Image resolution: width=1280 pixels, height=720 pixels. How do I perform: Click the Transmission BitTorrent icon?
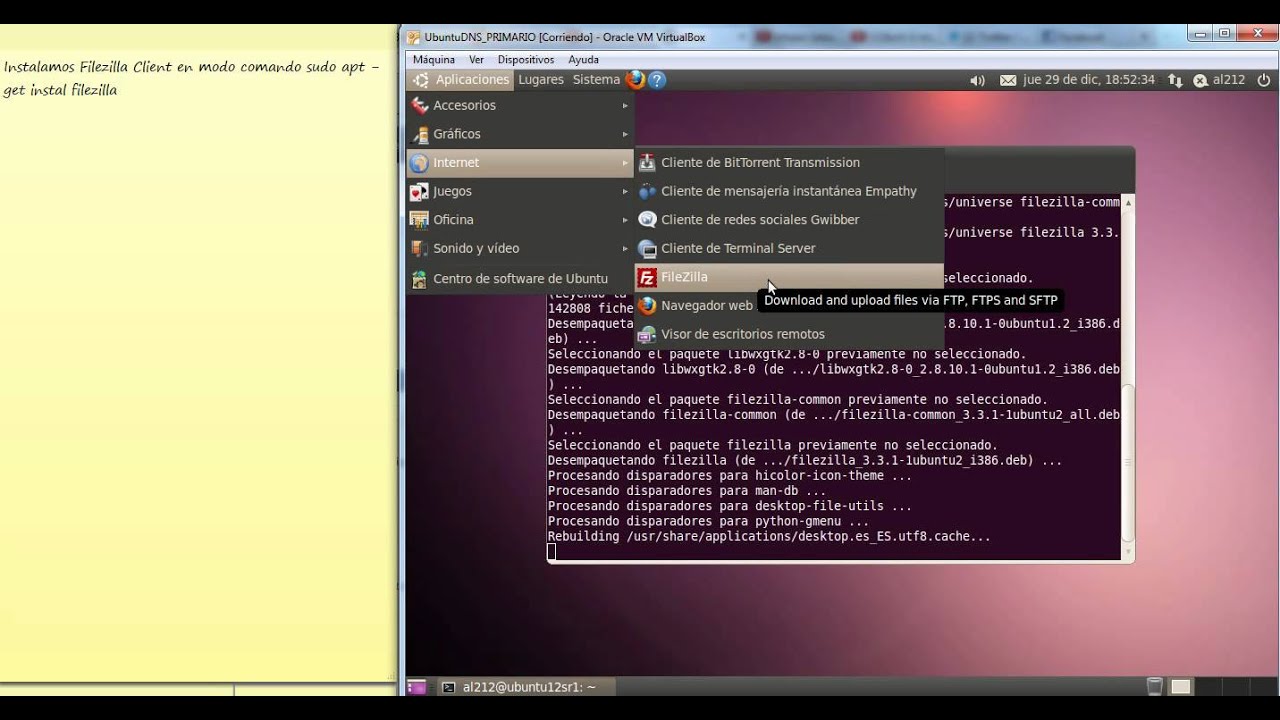tap(647, 162)
